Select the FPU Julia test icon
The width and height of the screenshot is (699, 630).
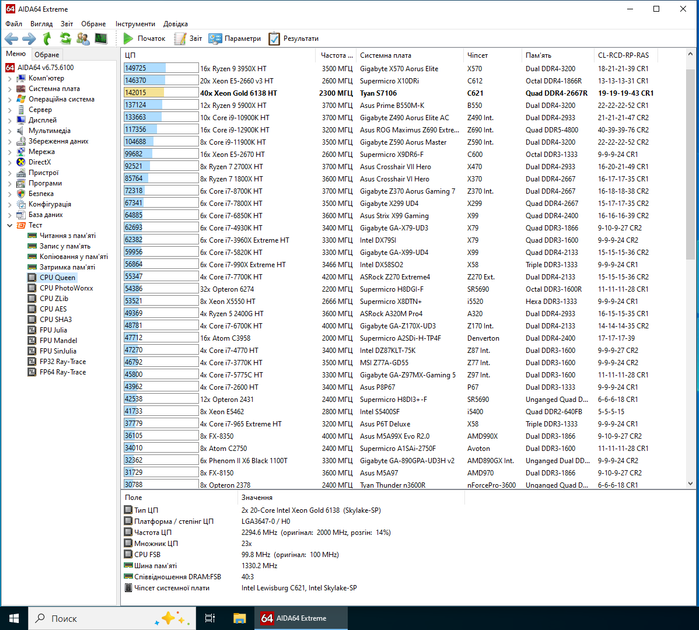click(32, 330)
